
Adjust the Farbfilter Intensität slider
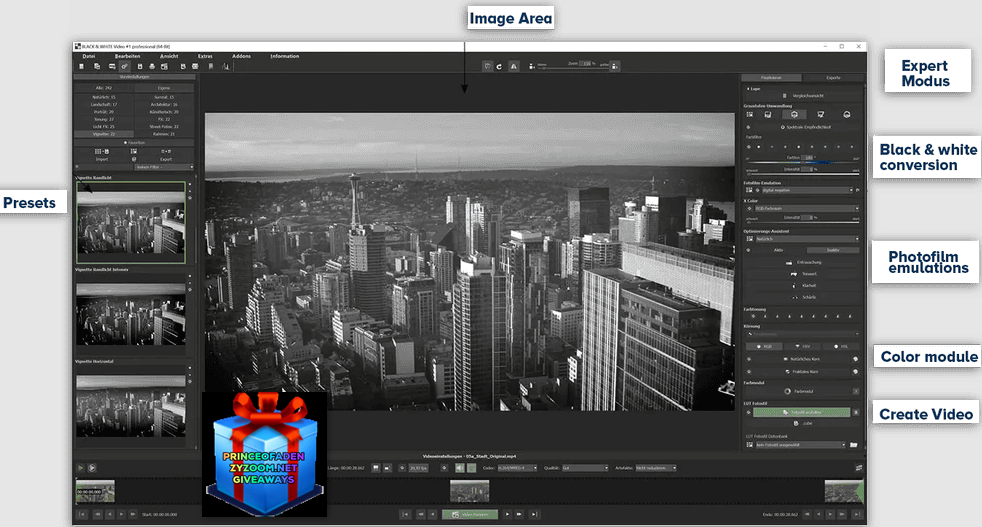click(x=803, y=172)
